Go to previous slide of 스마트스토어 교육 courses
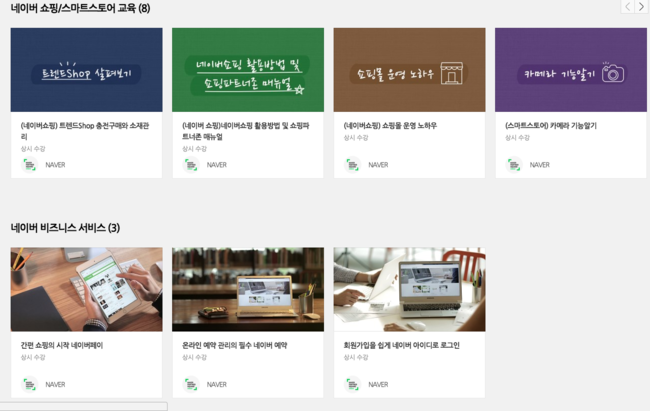Image resolution: width=650 pixels, height=411 pixels. click(x=628, y=7)
